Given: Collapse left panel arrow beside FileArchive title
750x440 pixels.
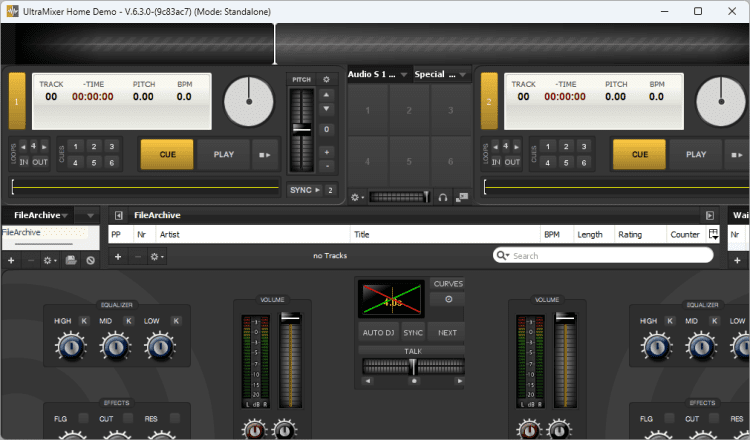Looking at the screenshot, I should [119, 216].
